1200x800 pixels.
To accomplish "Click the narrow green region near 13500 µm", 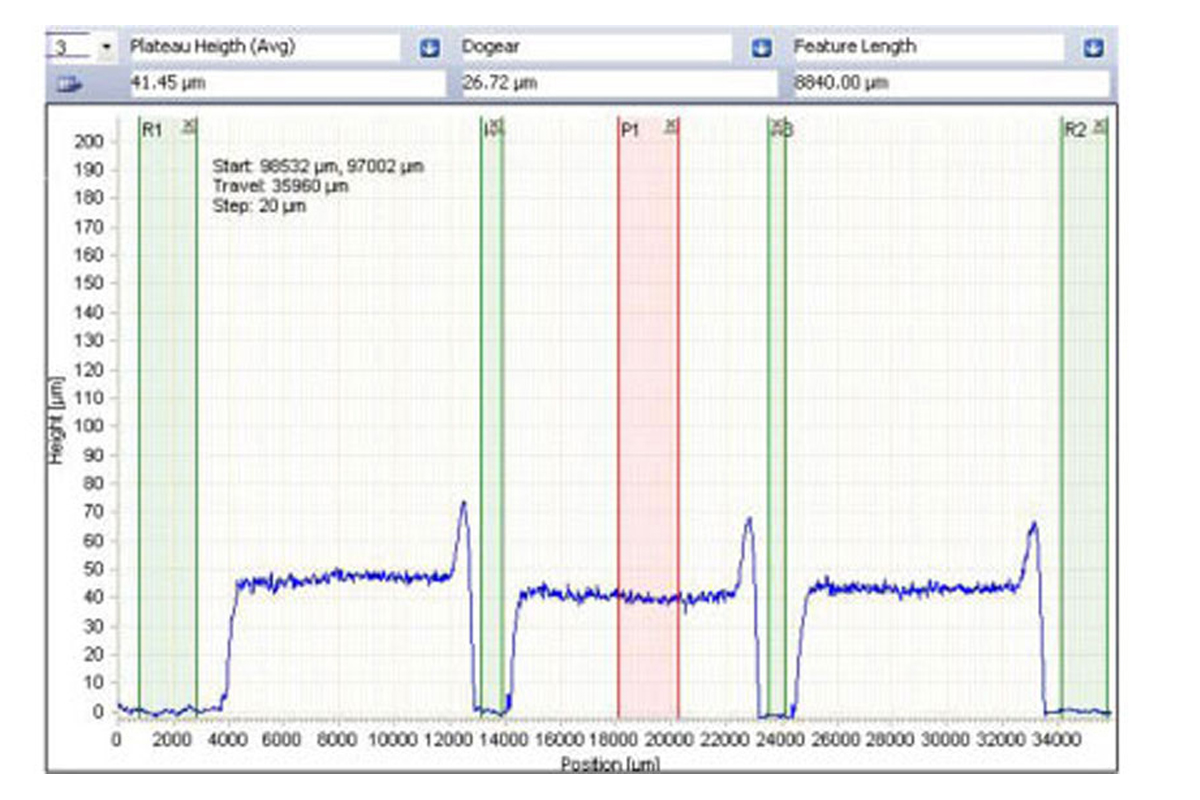I will click(x=491, y=400).
